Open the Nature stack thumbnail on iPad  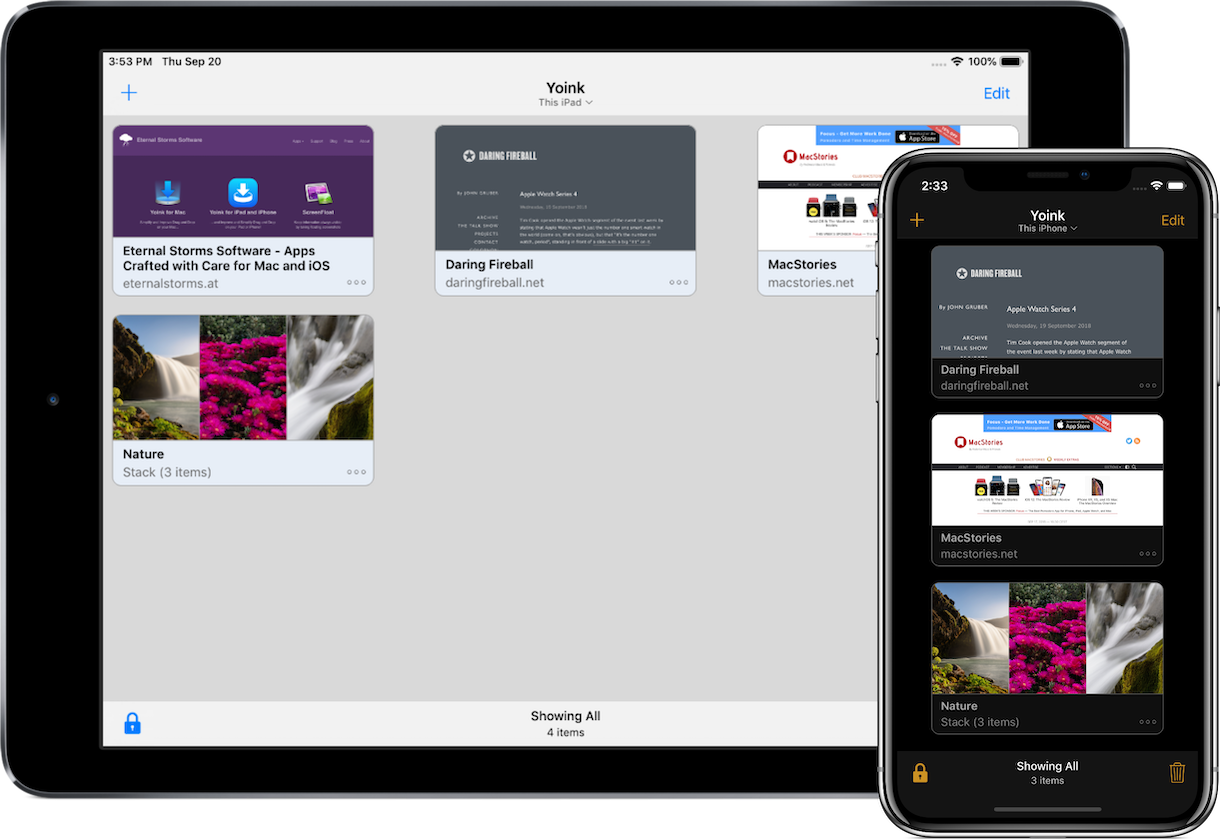(243, 377)
